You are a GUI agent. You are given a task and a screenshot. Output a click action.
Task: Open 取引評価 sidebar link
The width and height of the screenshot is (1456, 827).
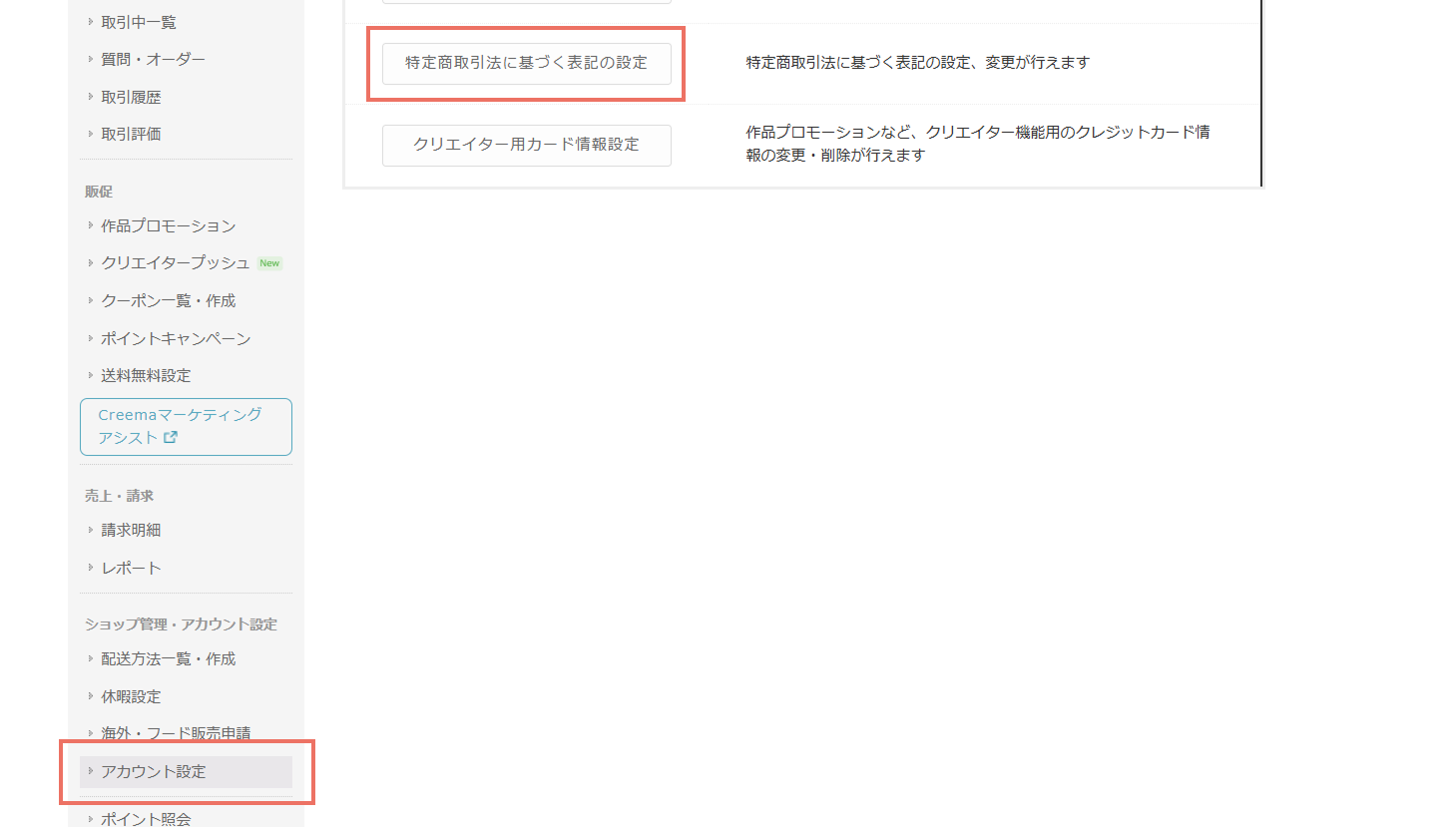pyautogui.click(x=131, y=134)
